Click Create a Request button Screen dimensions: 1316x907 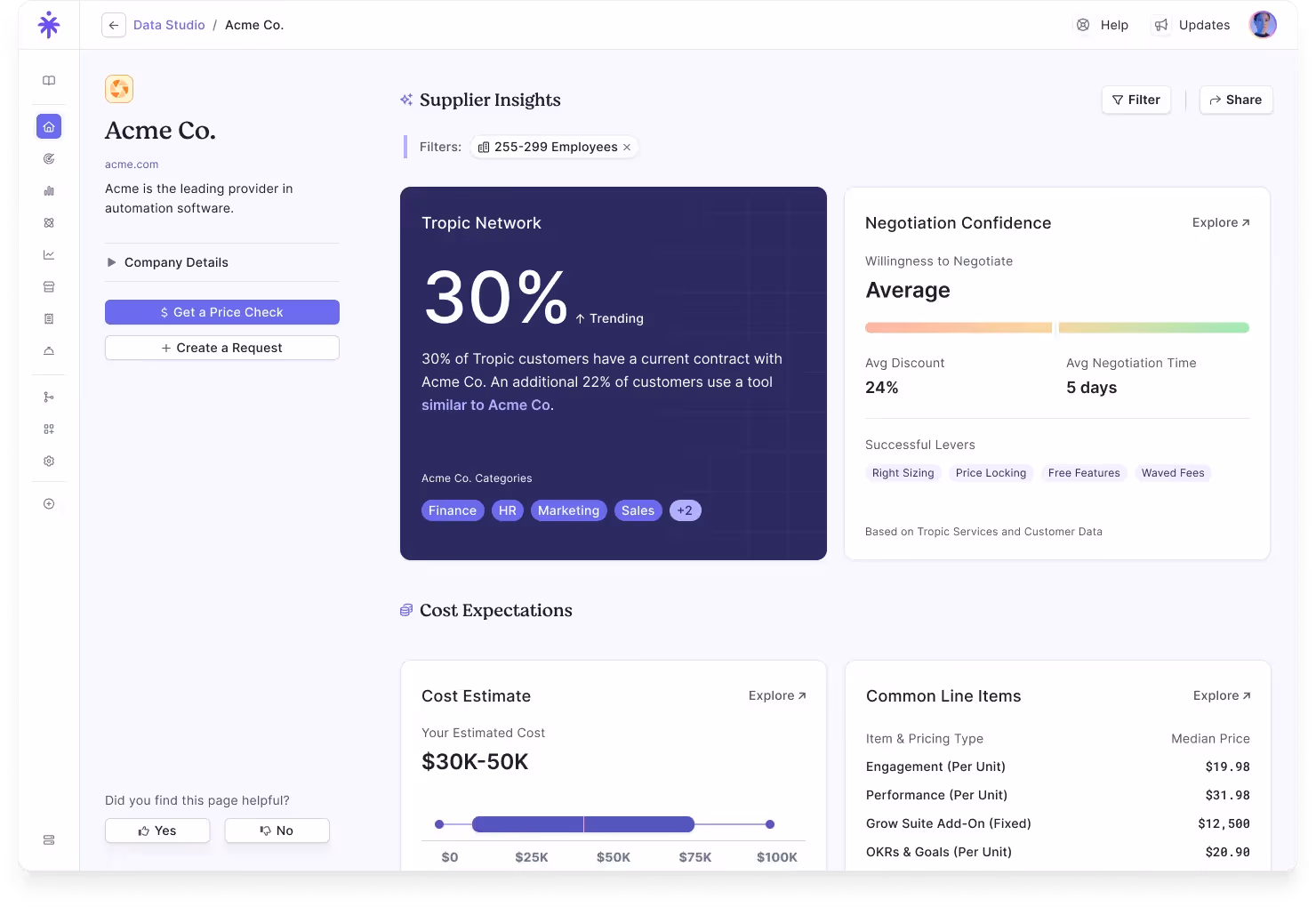222,348
